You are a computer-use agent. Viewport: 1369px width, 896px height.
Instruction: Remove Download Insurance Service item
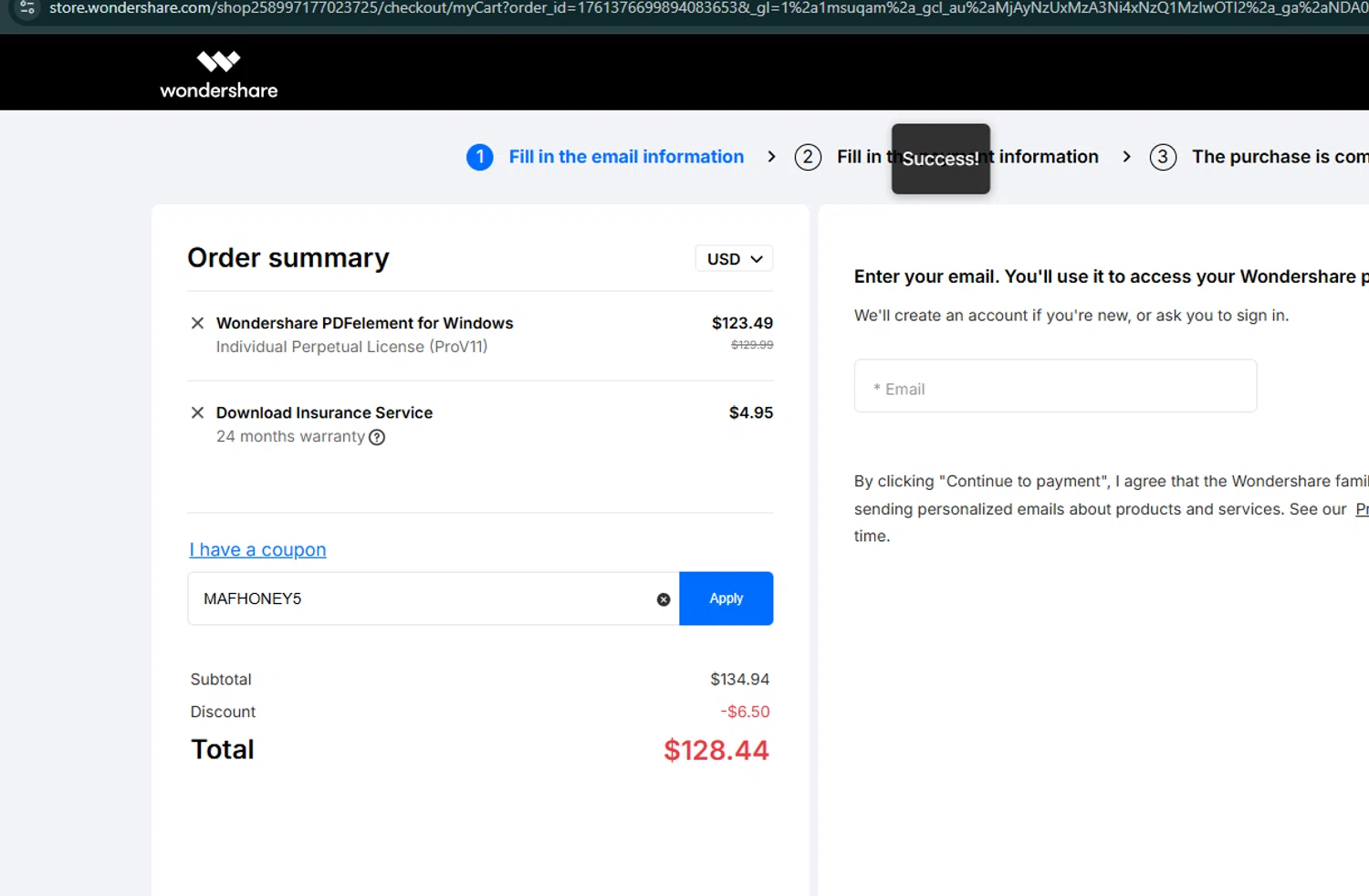(x=197, y=412)
